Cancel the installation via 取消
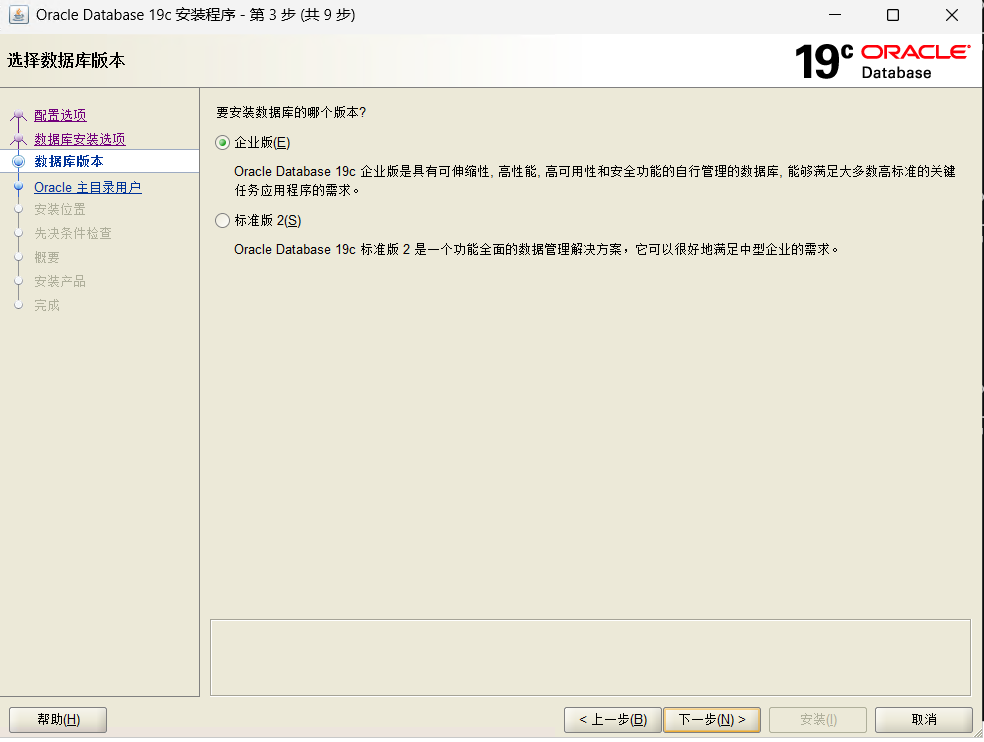Screen dimensions: 984x742 pos(923,719)
